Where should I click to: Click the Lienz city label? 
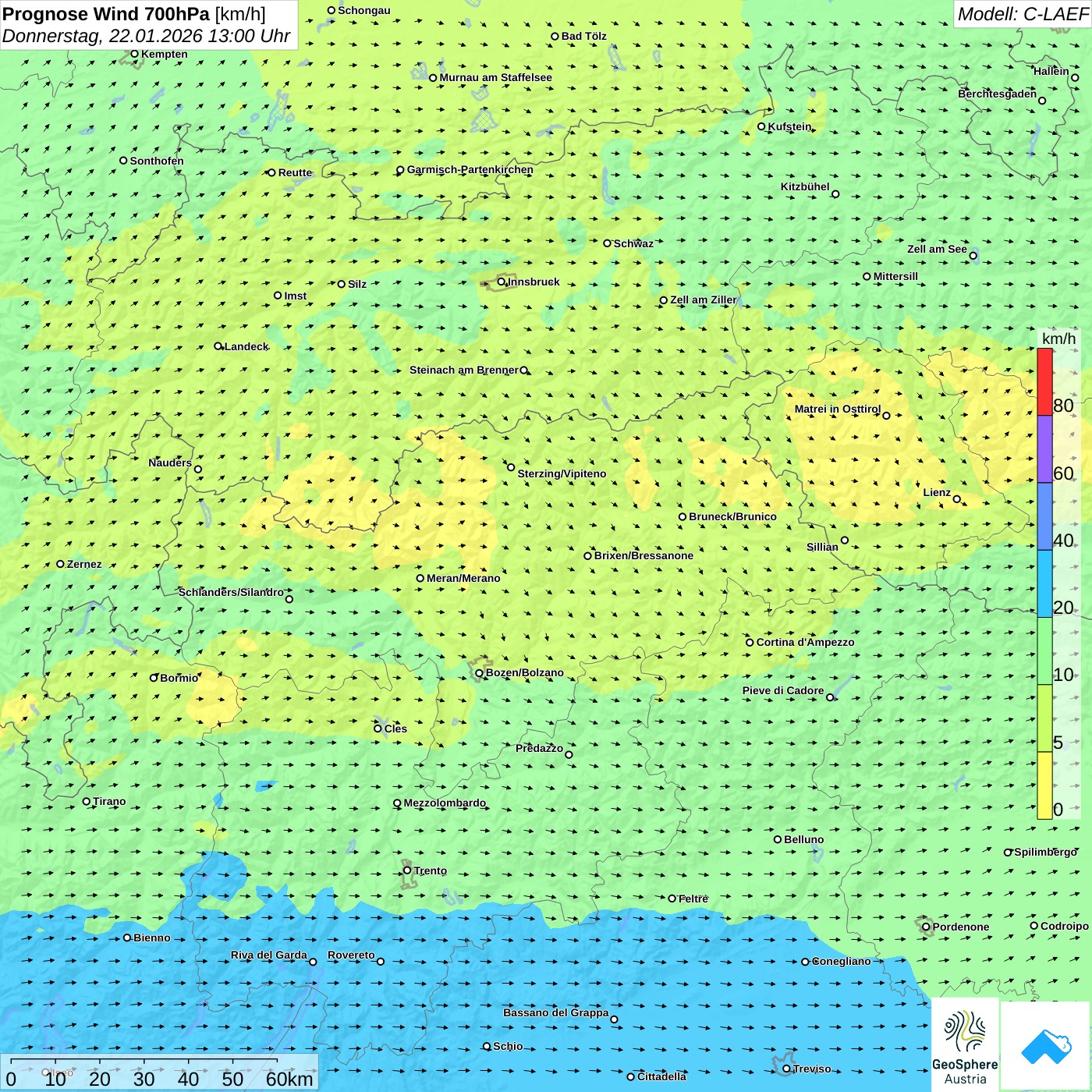937,492
